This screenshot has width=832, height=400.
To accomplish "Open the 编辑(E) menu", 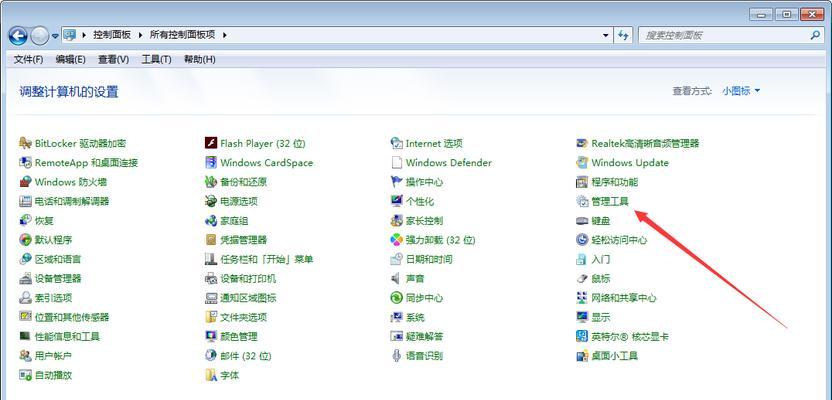I will [71, 59].
